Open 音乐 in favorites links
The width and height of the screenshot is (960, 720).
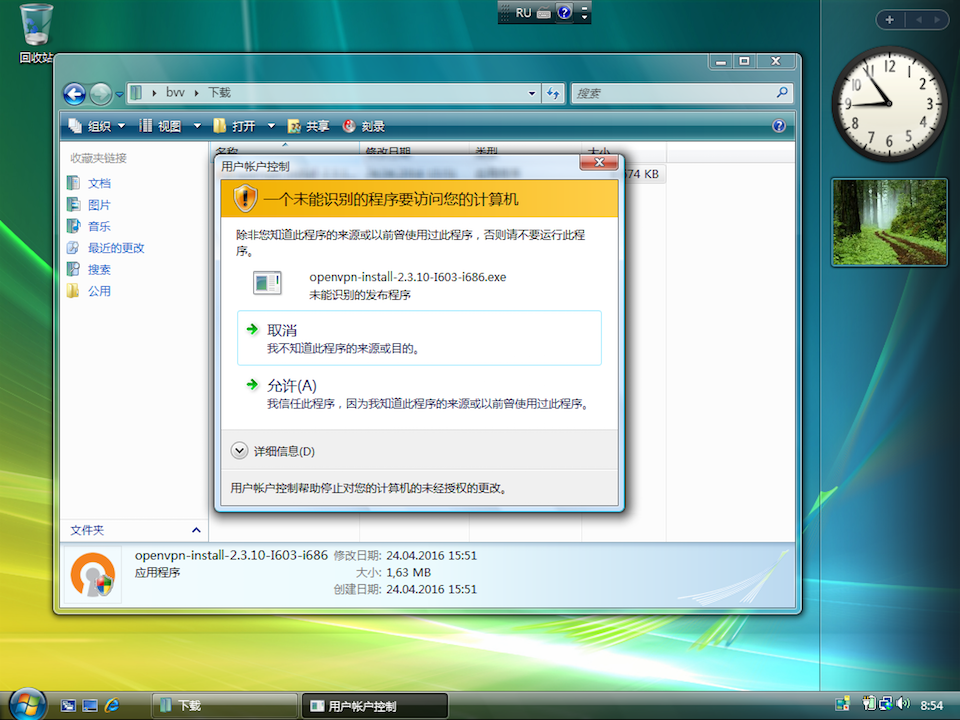[x=99, y=226]
